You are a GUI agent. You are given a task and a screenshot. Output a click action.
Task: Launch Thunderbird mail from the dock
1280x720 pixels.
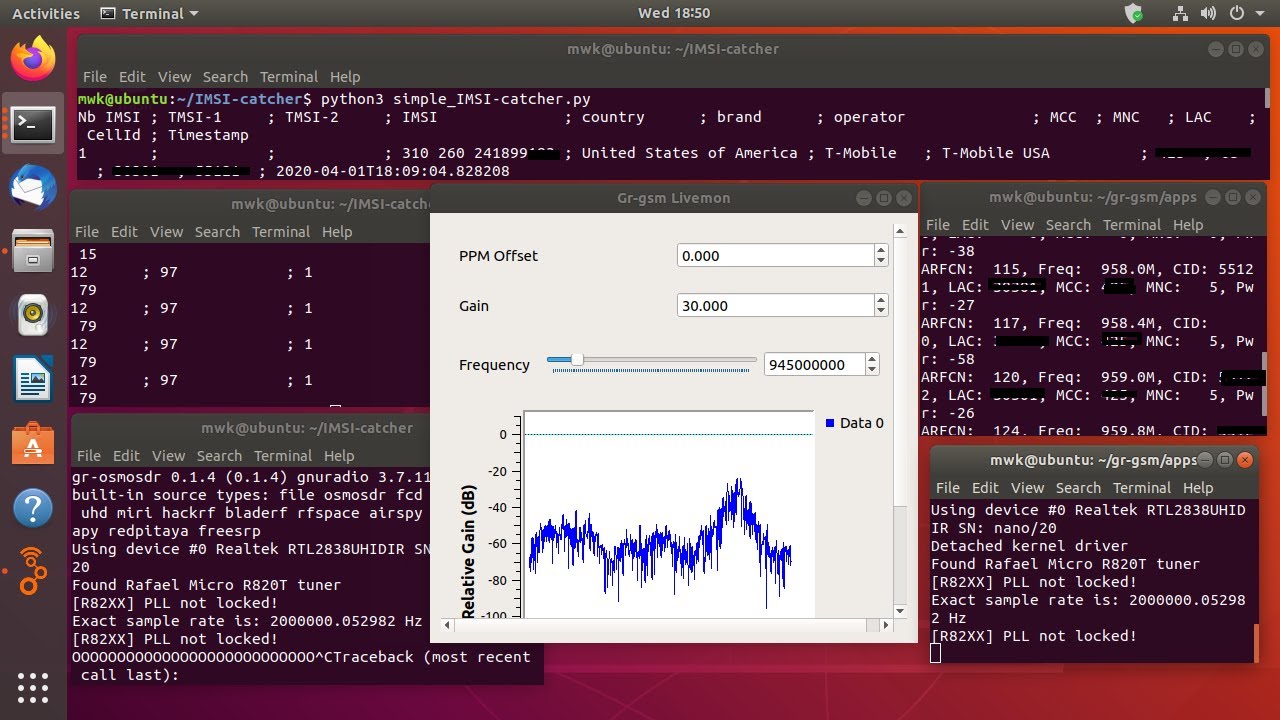pos(33,187)
